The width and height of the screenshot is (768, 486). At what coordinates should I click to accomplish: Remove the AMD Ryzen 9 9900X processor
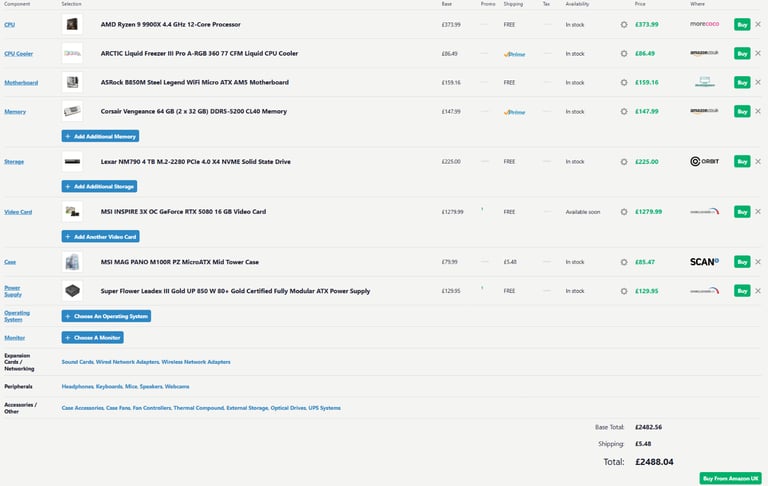[x=758, y=24]
